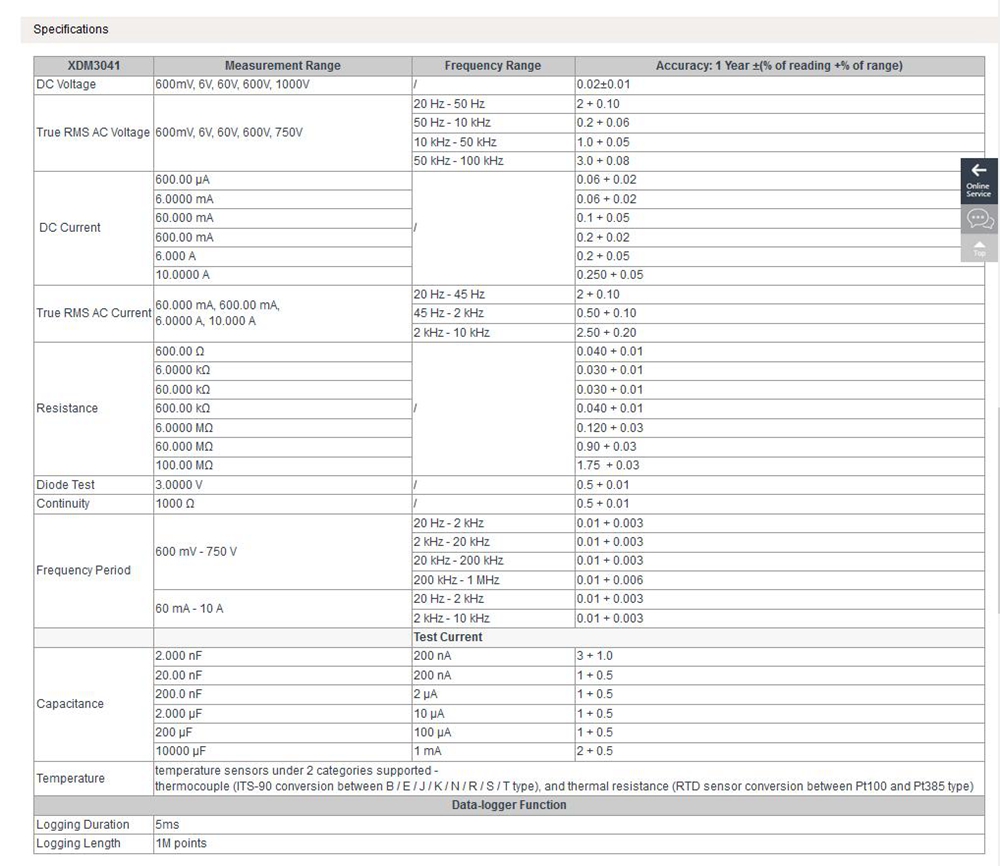
Task: Click the Accuracy 1 Year column header
Action: coord(778,66)
